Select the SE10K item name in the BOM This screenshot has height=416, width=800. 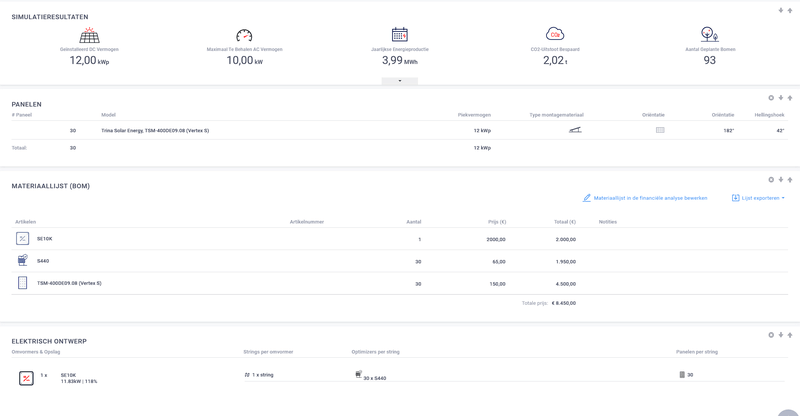pos(44,239)
